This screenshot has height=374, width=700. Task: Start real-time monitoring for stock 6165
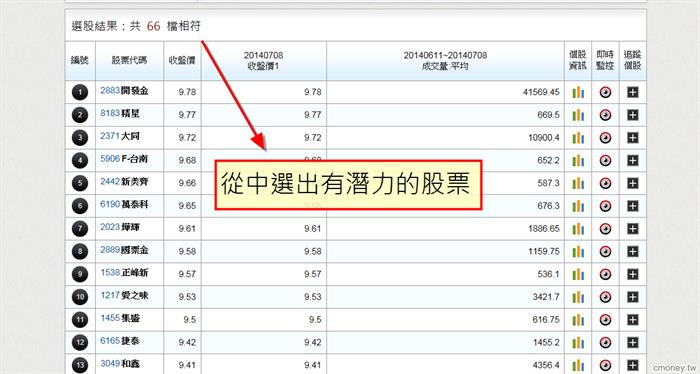605,343
